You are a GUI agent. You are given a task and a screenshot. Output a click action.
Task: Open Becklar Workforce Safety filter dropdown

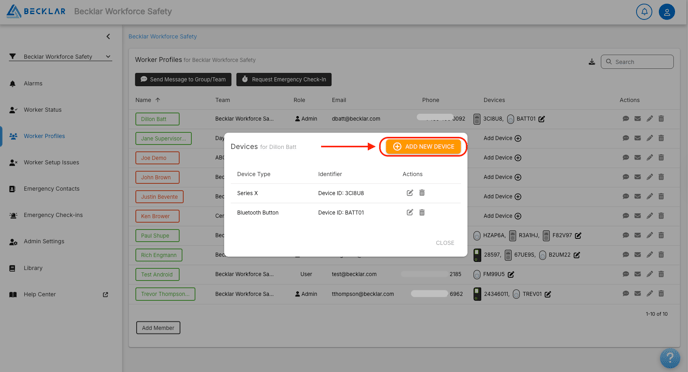pyautogui.click(x=60, y=57)
